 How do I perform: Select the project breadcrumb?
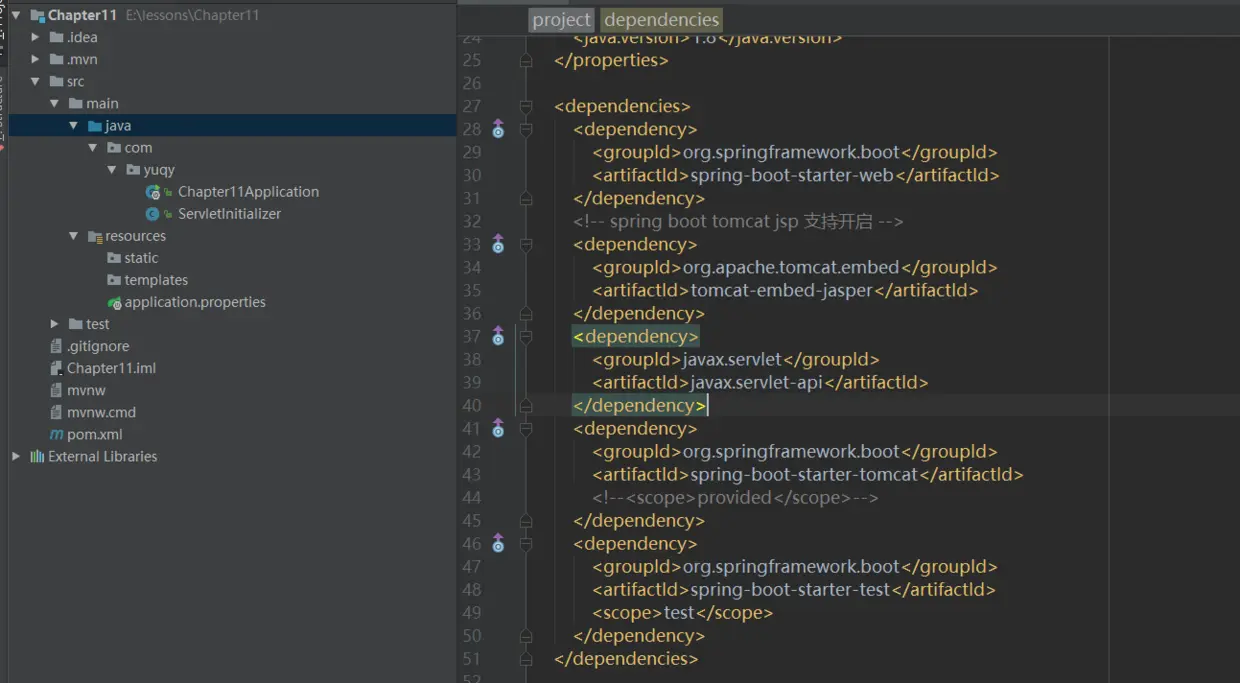(x=561, y=19)
